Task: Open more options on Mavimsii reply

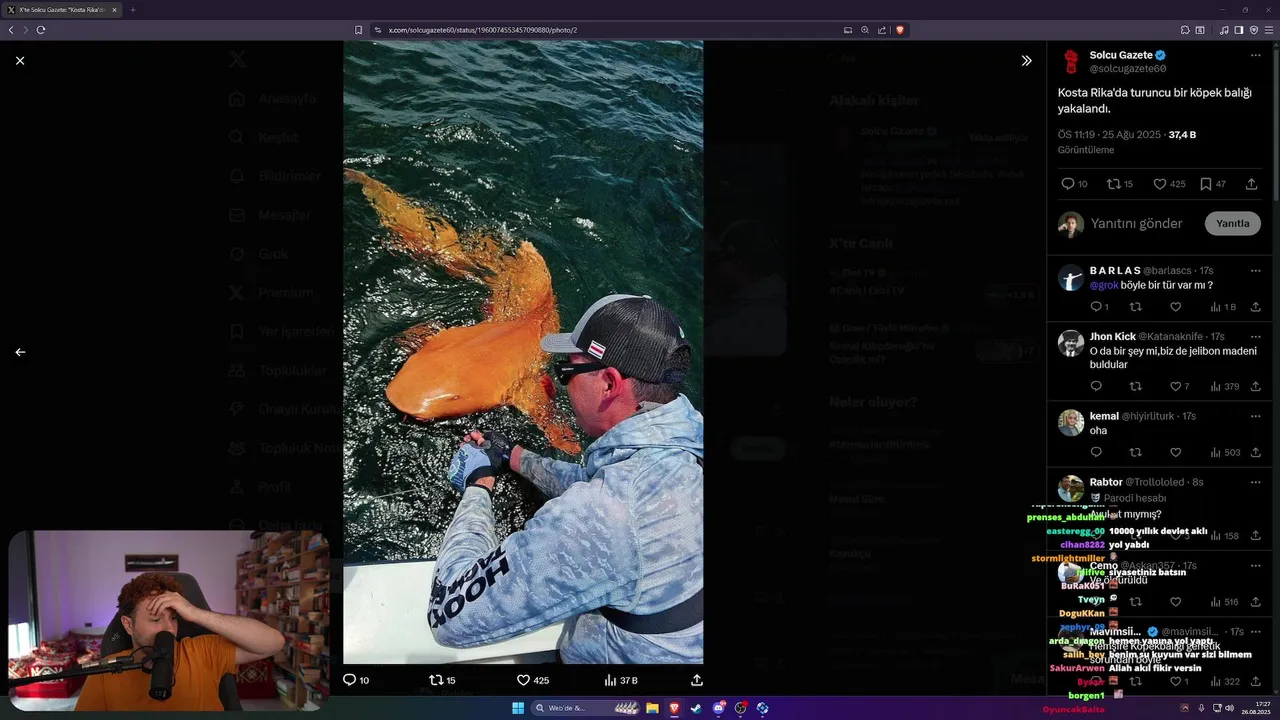Action: coord(1255,632)
